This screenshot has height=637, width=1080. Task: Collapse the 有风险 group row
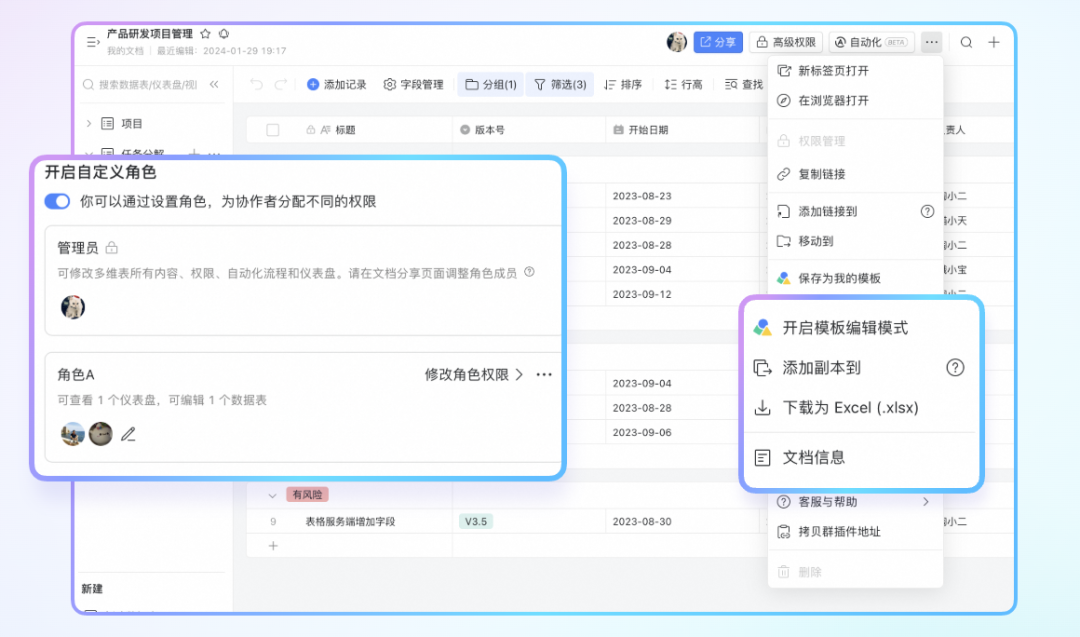(272, 495)
